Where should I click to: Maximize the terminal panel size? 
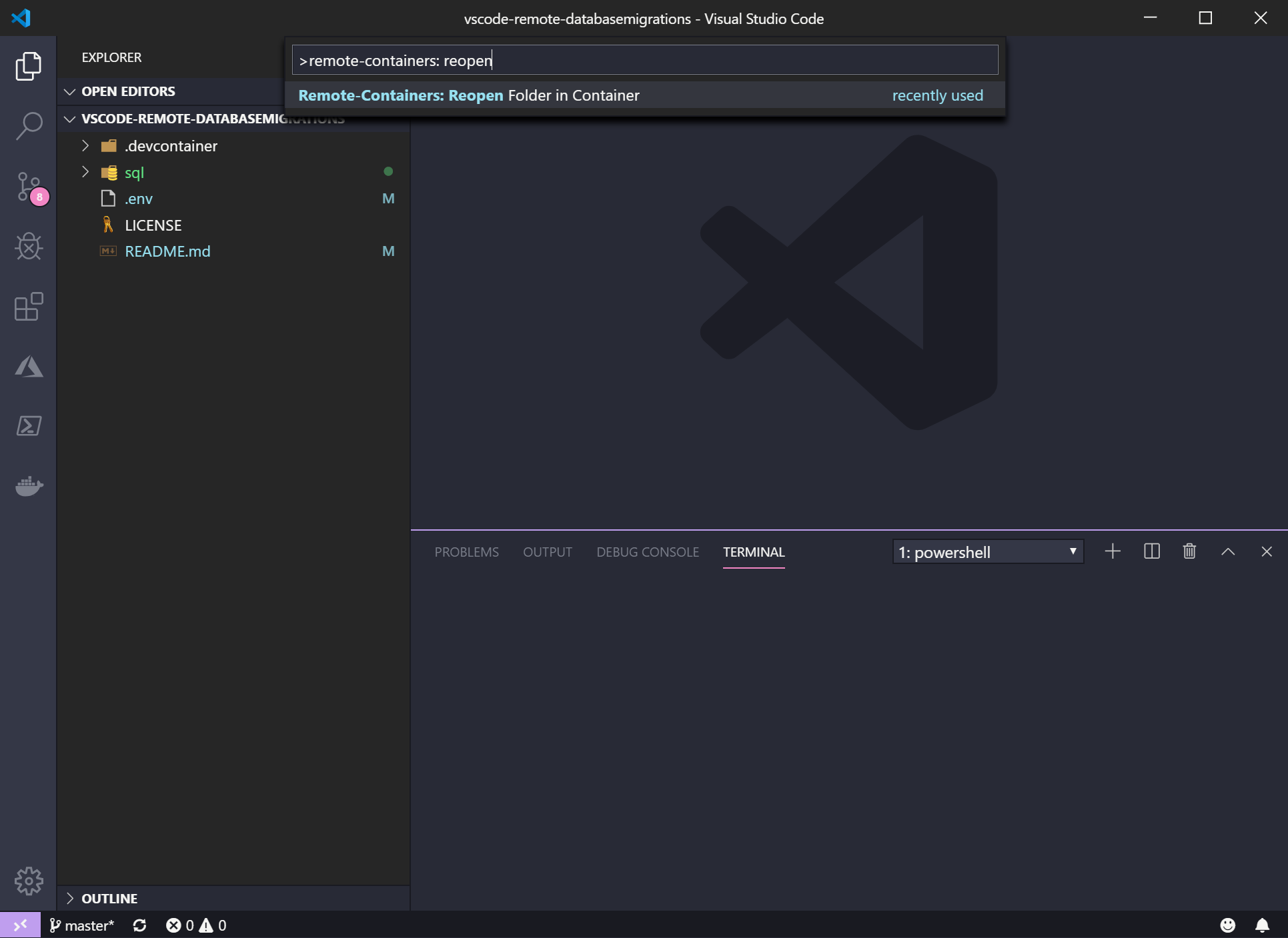(x=1227, y=551)
